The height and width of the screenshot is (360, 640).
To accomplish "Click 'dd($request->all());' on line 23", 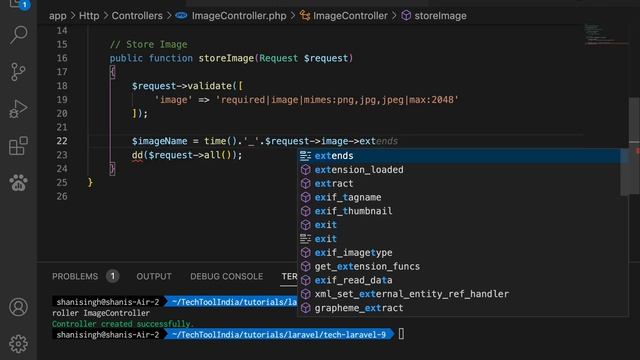I will tap(187, 155).
